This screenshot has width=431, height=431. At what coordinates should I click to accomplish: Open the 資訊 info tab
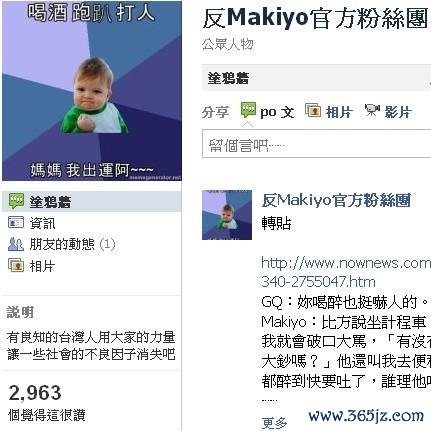coord(43,223)
